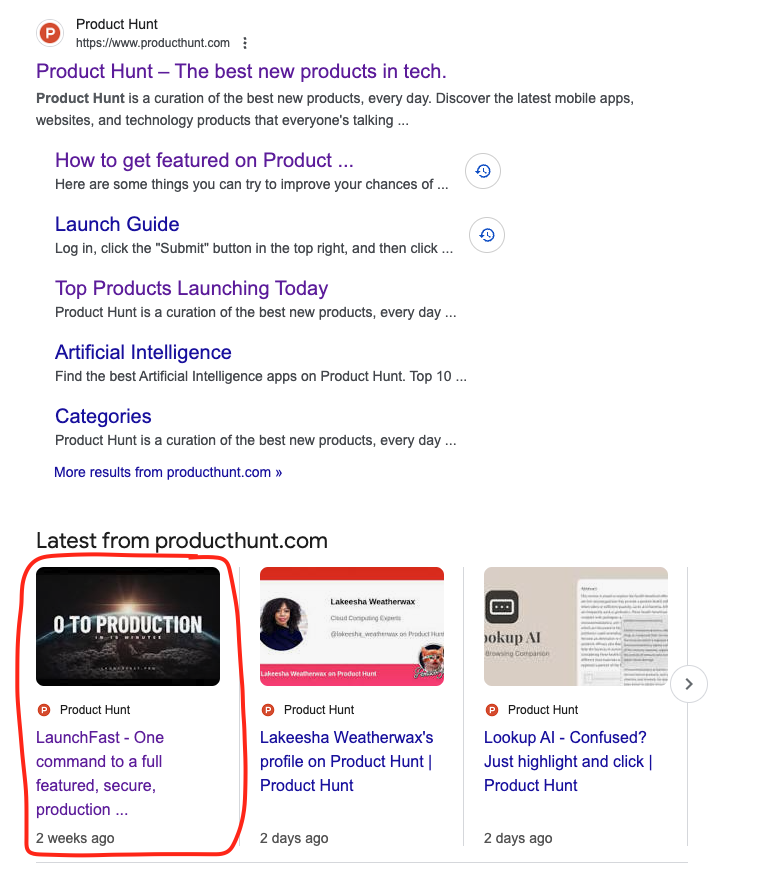Open 'Top Products Launching Today' link

click(191, 288)
